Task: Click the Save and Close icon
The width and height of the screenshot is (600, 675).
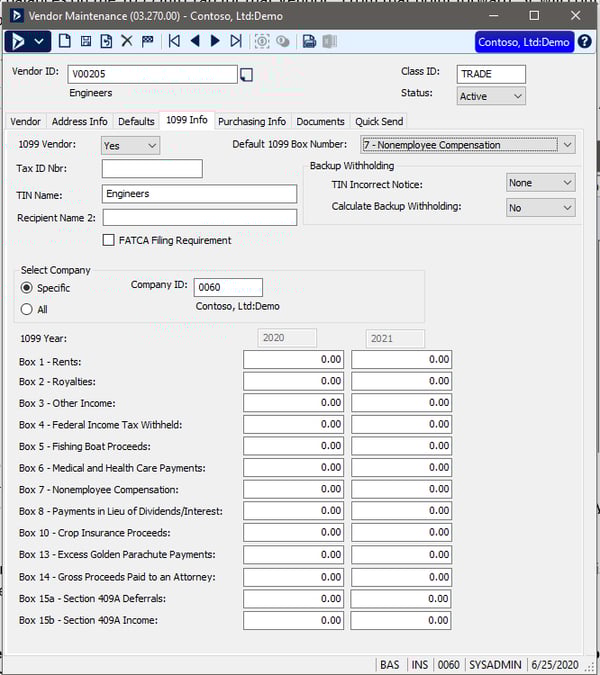Action: click(x=106, y=41)
